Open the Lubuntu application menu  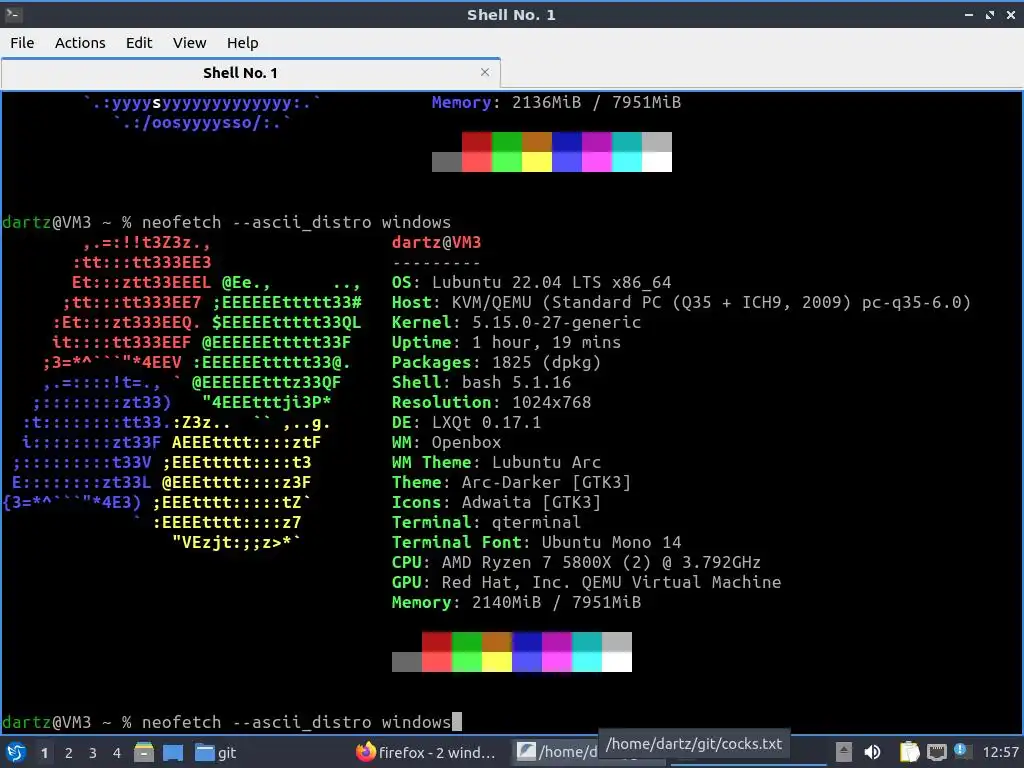(x=16, y=752)
